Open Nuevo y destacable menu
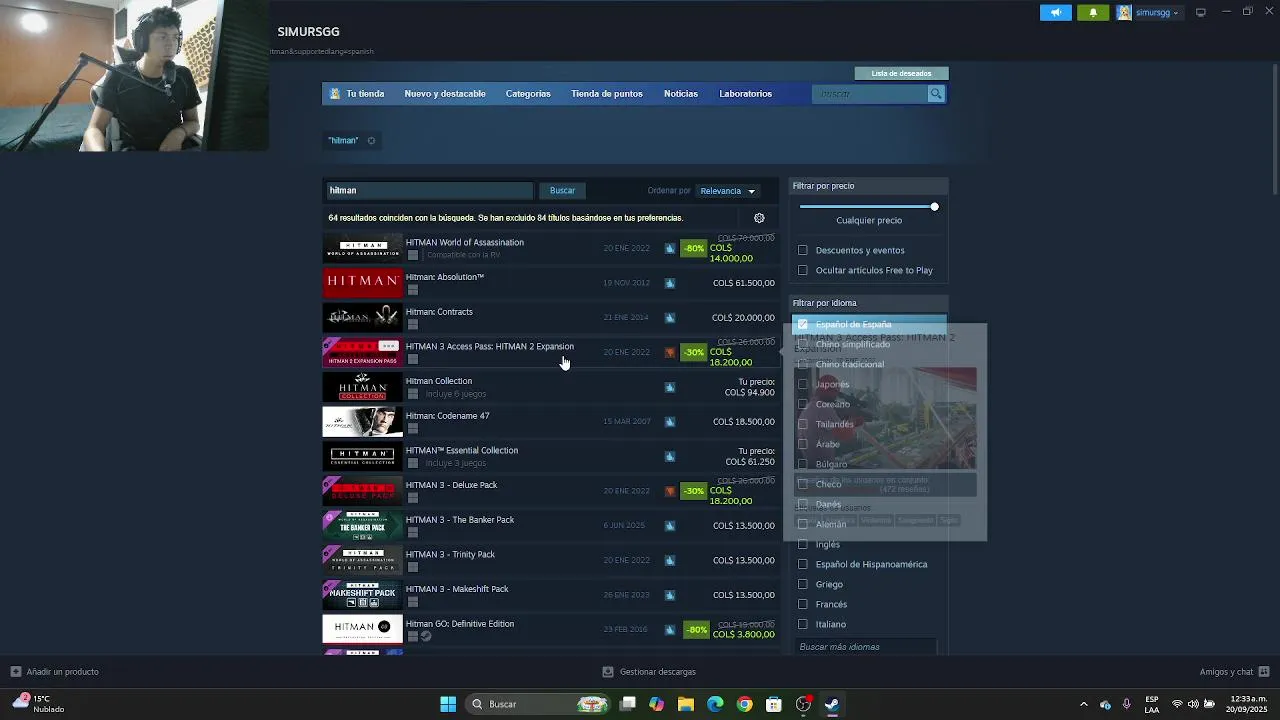The height and width of the screenshot is (720, 1280). [445, 94]
